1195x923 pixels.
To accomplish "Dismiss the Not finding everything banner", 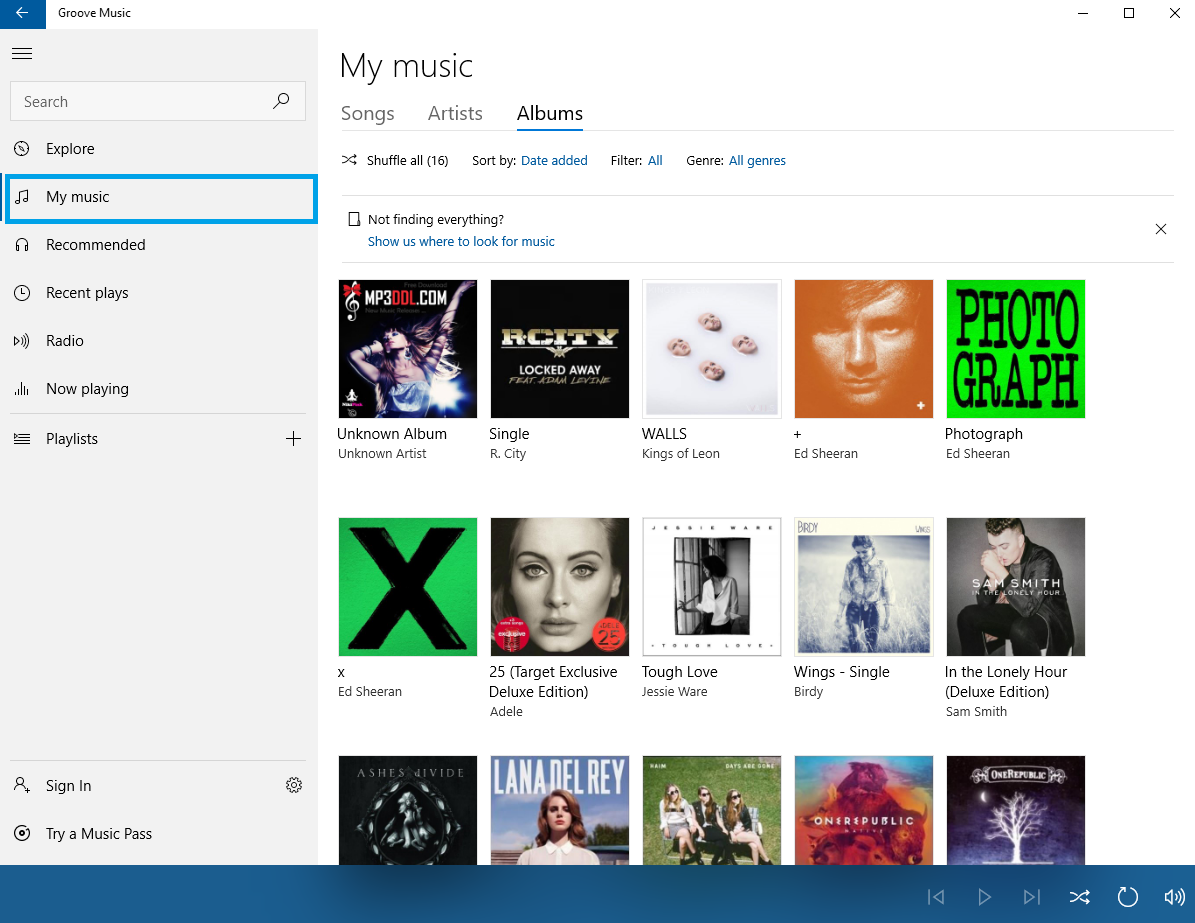I will click(1161, 229).
